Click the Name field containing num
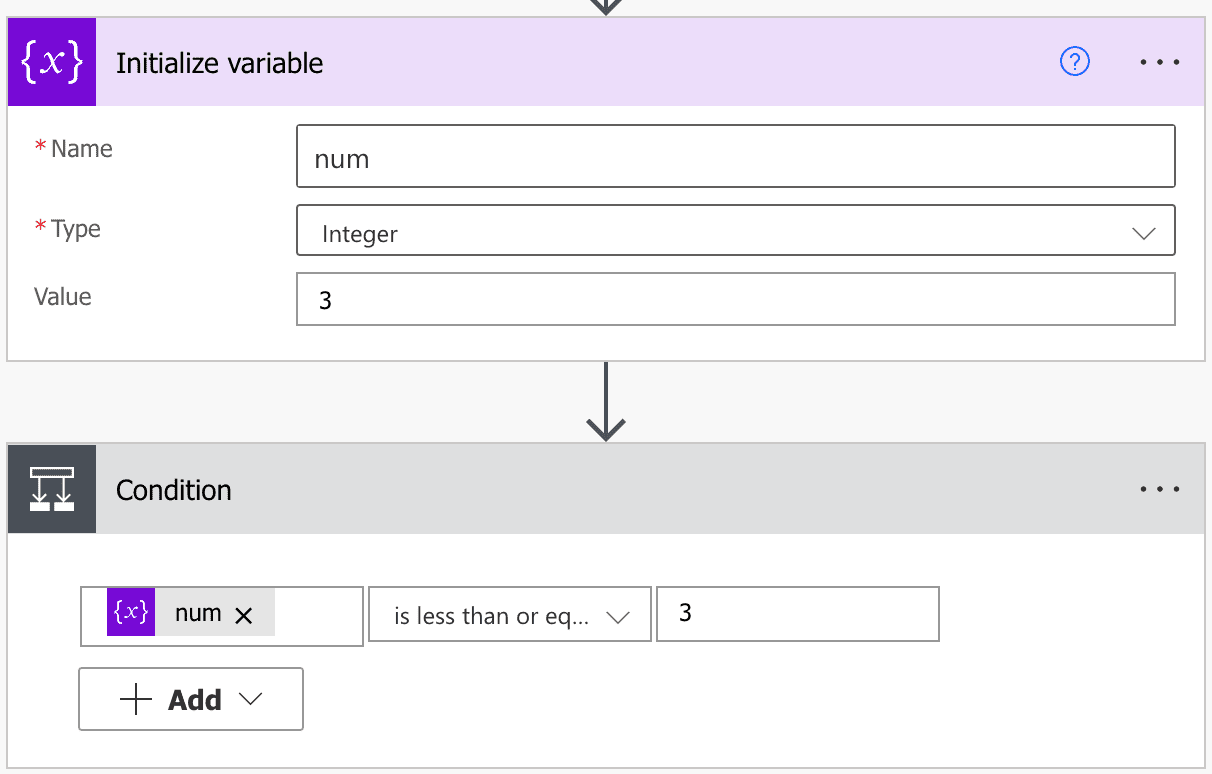 point(736,156)
